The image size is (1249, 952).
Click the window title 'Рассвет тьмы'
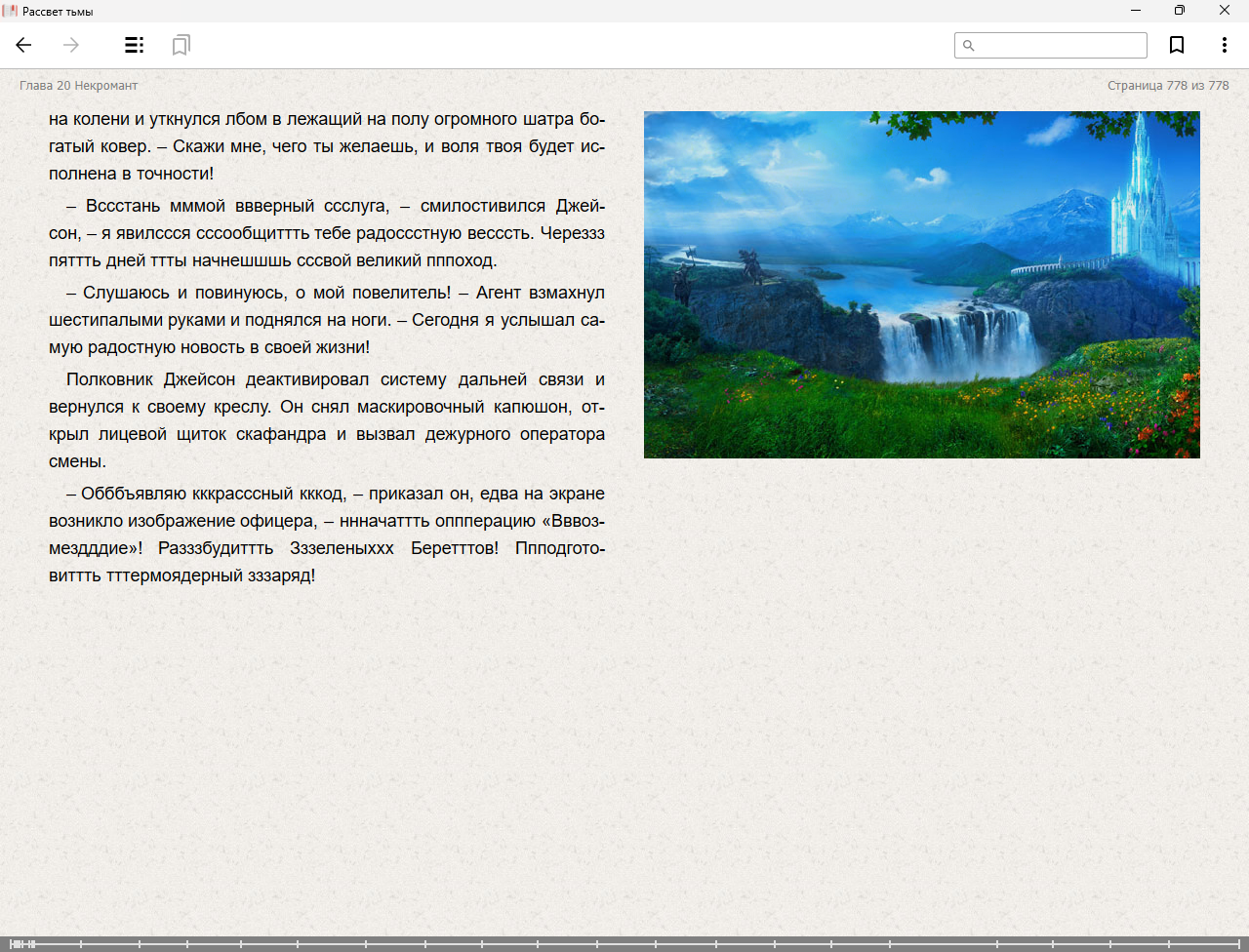pyautogui.click(x=58, y=12)
